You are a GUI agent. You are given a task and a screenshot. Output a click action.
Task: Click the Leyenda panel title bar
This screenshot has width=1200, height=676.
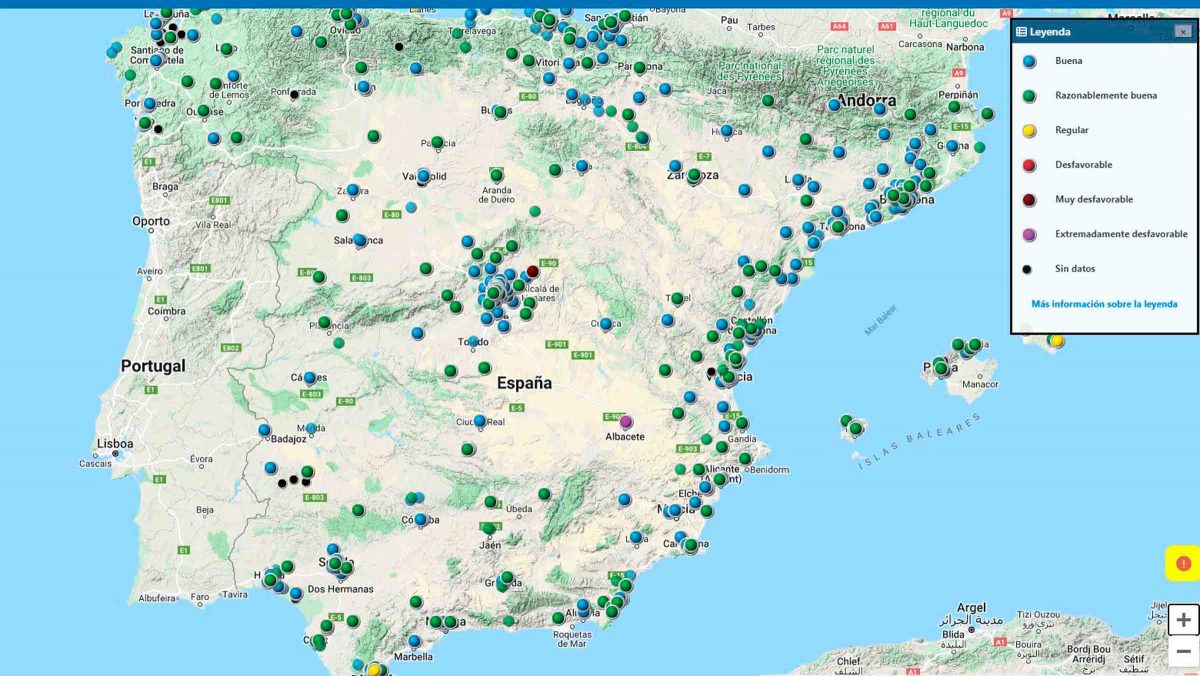click(1090, 32)
